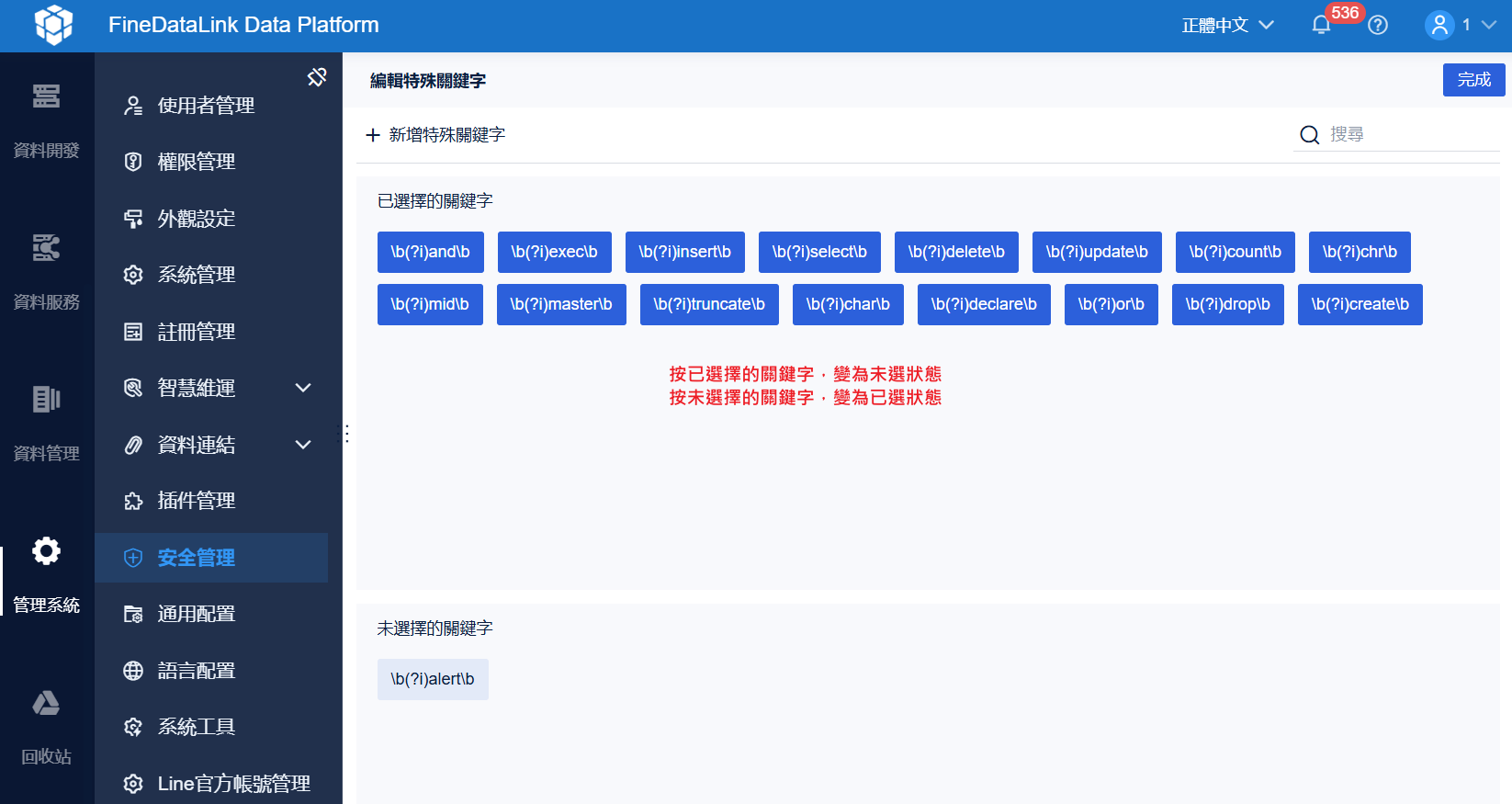Click 新增特殊關鍵字 to add keyword
This screenshot has height=804, width=1512.
tap(446, 135)
